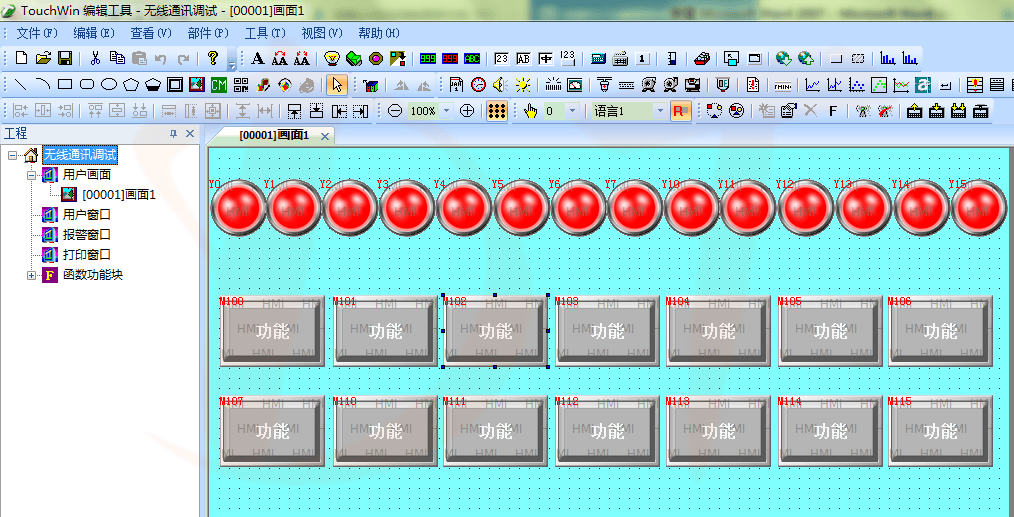This screenshot has height=517, width=1014.
Task: Open the 部件(P) menu
Action: pos(208,33)
